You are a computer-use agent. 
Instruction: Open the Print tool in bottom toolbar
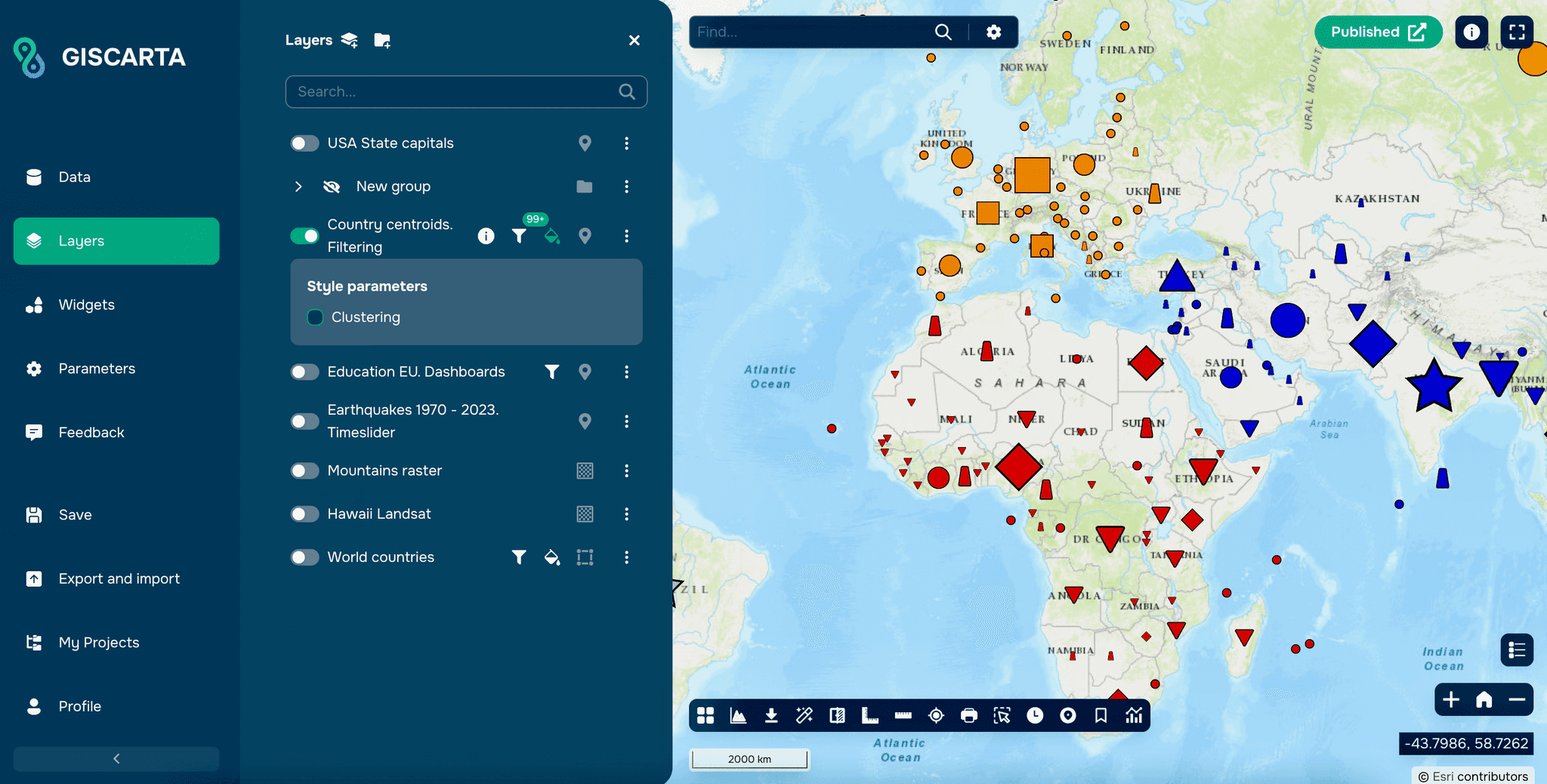click(x=968, y=715)
